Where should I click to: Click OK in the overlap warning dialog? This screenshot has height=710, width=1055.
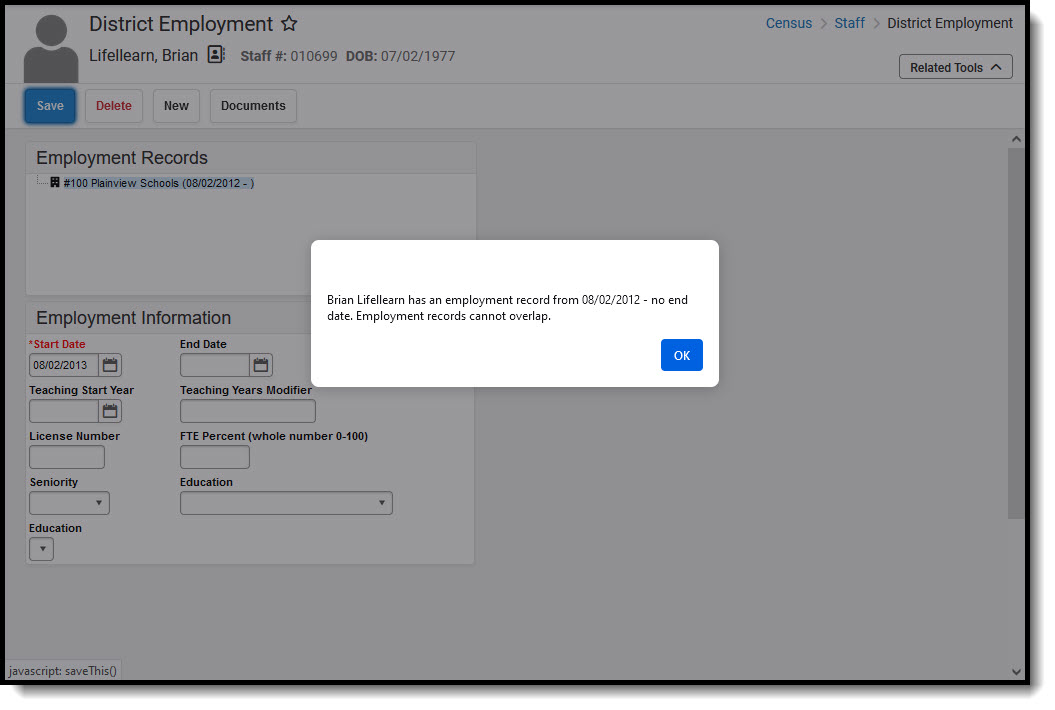(x=681, y=355)
